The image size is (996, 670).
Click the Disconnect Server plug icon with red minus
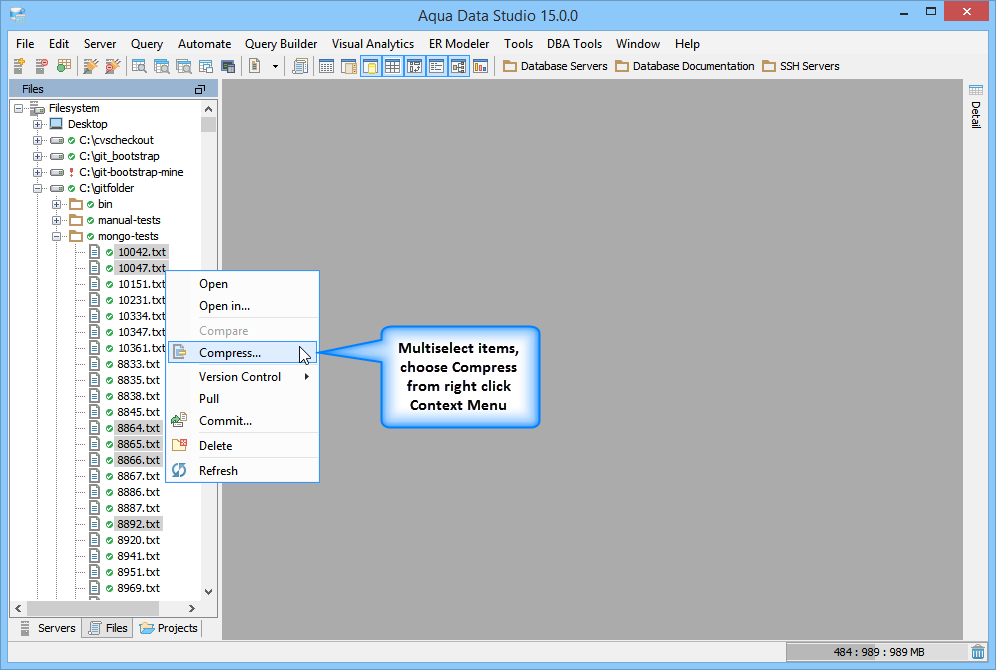[x=113, y=66]
